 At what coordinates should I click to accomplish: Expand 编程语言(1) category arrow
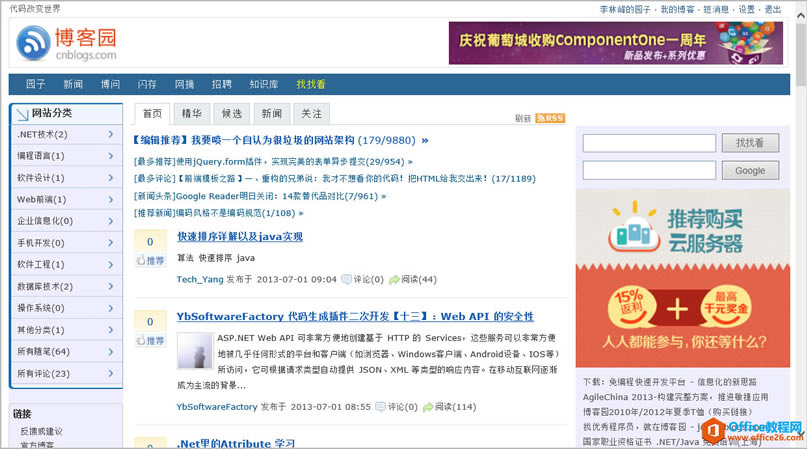coord(111,156)
